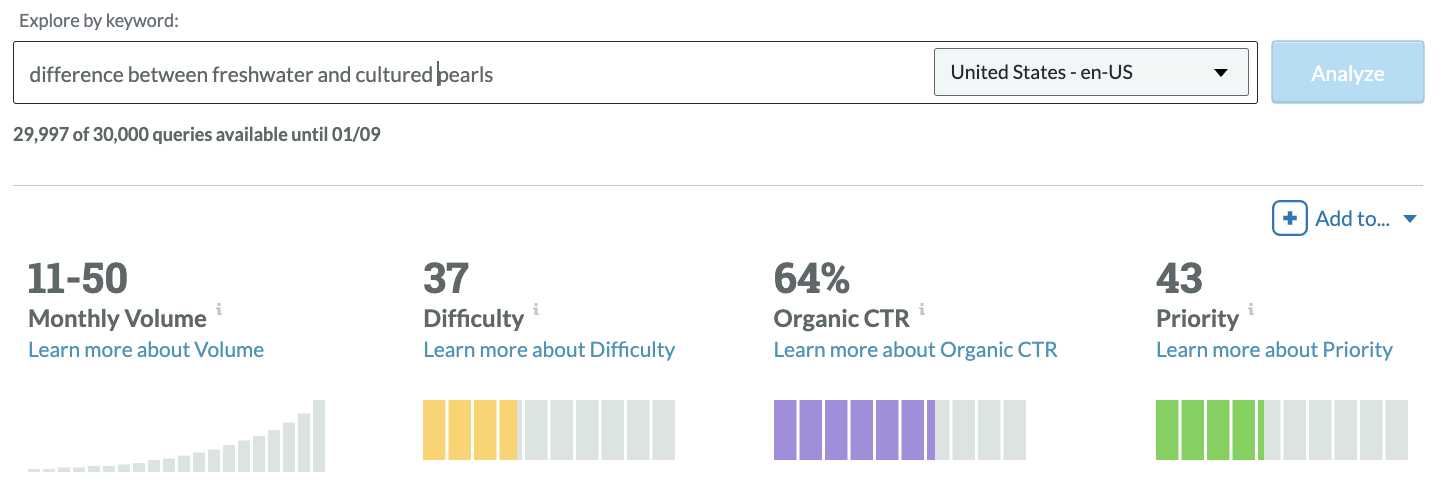Visit Learn more about Priority link
The height and width of the screenshot is (498, 1446).
pos(1274,350)
